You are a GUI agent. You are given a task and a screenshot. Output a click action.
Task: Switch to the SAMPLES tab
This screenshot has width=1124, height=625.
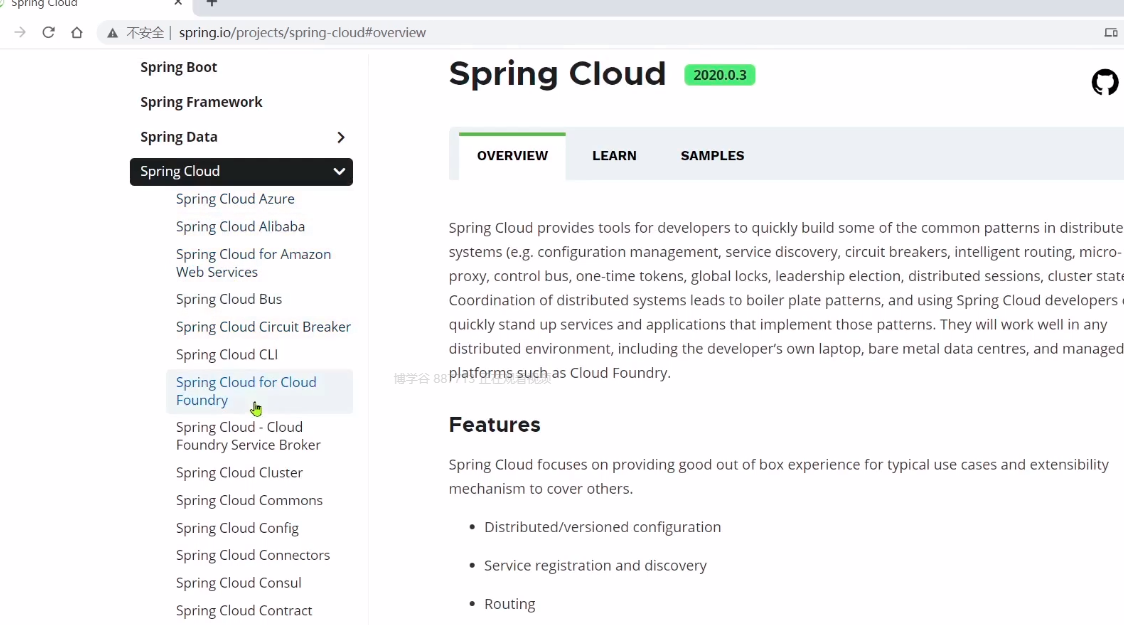(x=712, y=155)
